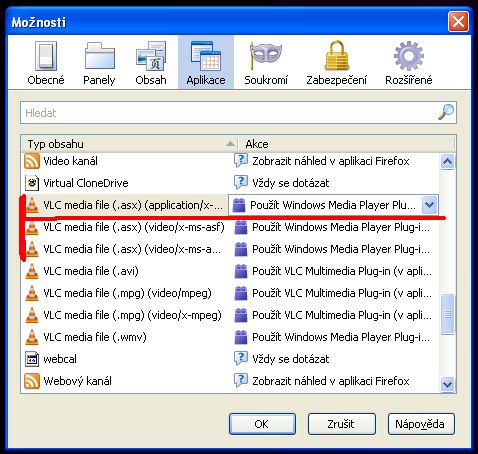
Task: Expand the action dropdown for .asx application
Action: click(x=429, y=205)
